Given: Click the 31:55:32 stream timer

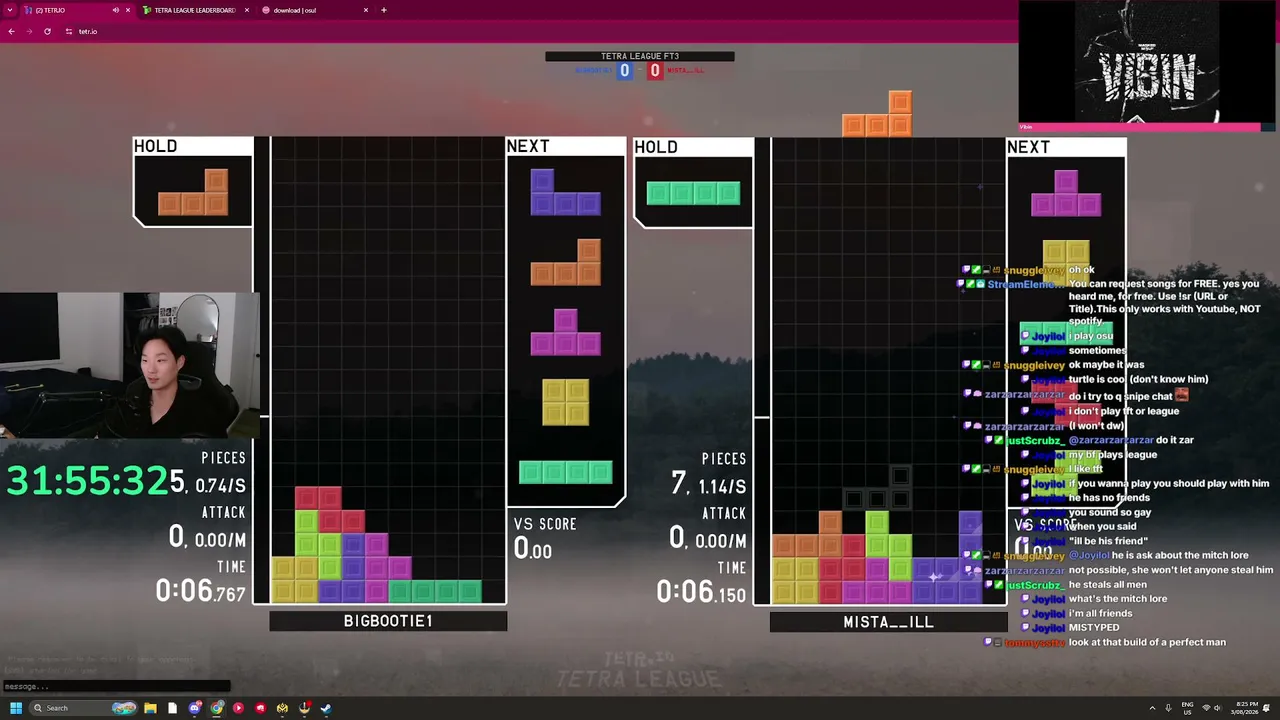Looking at the screenshot, I should point(88,481).
